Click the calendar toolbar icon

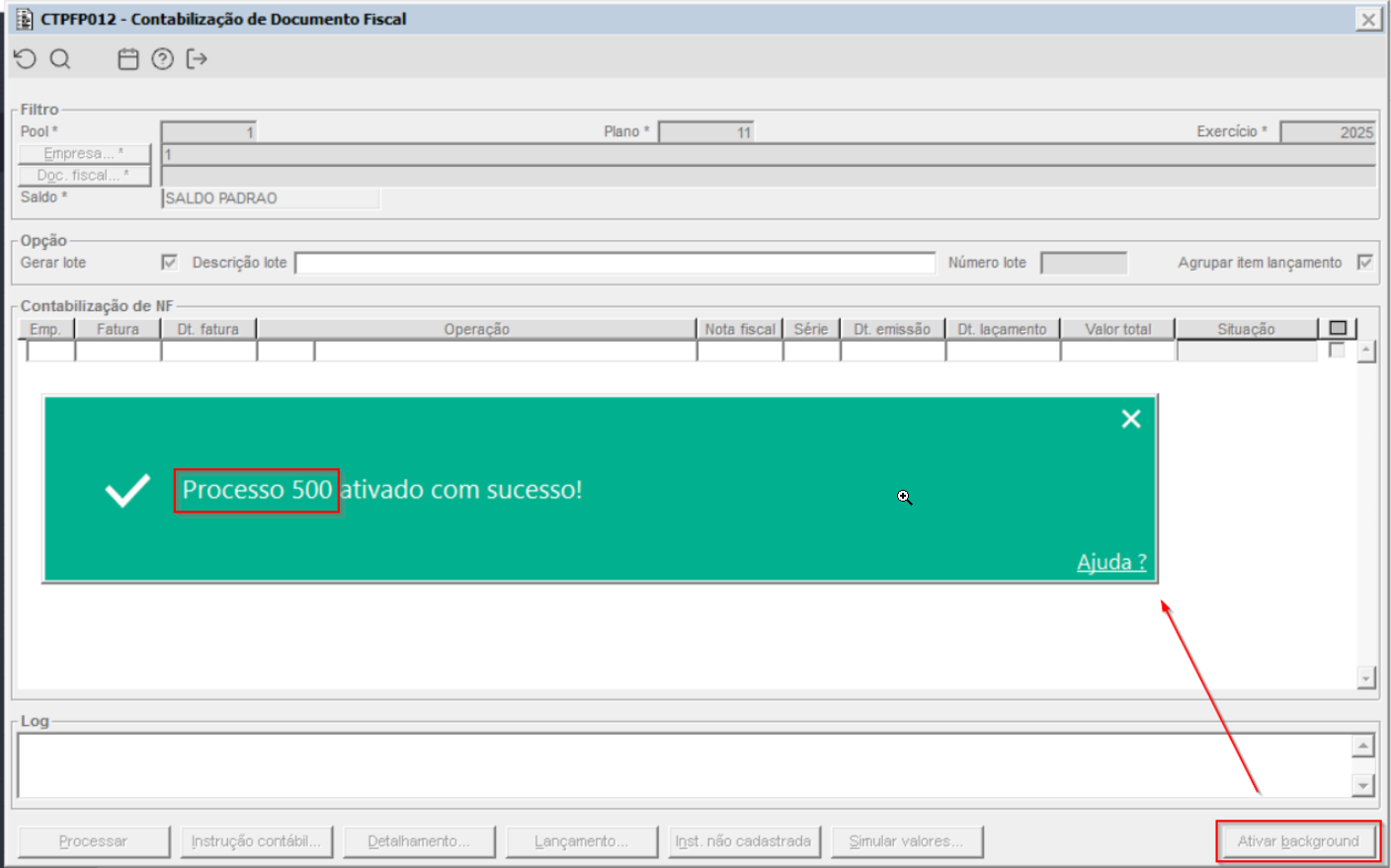(x=128, y=59)
